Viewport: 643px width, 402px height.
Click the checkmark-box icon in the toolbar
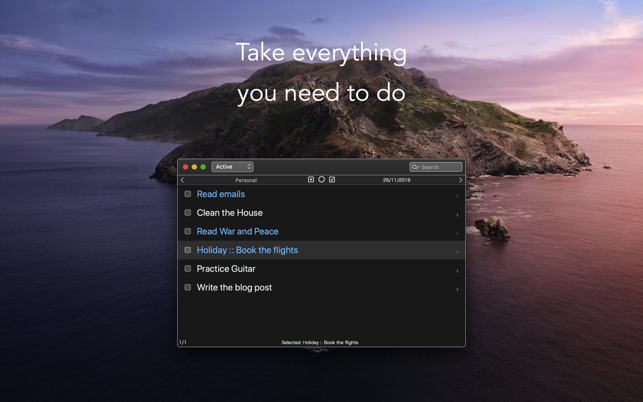pos(332,180)
